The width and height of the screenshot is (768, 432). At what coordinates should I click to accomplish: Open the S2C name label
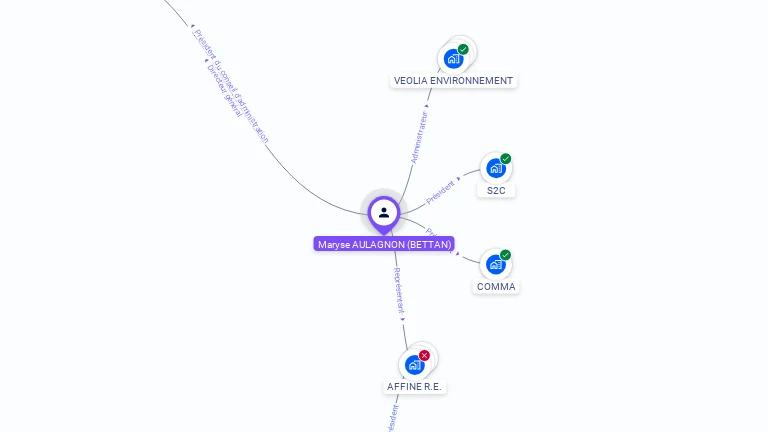coord(496,191)
